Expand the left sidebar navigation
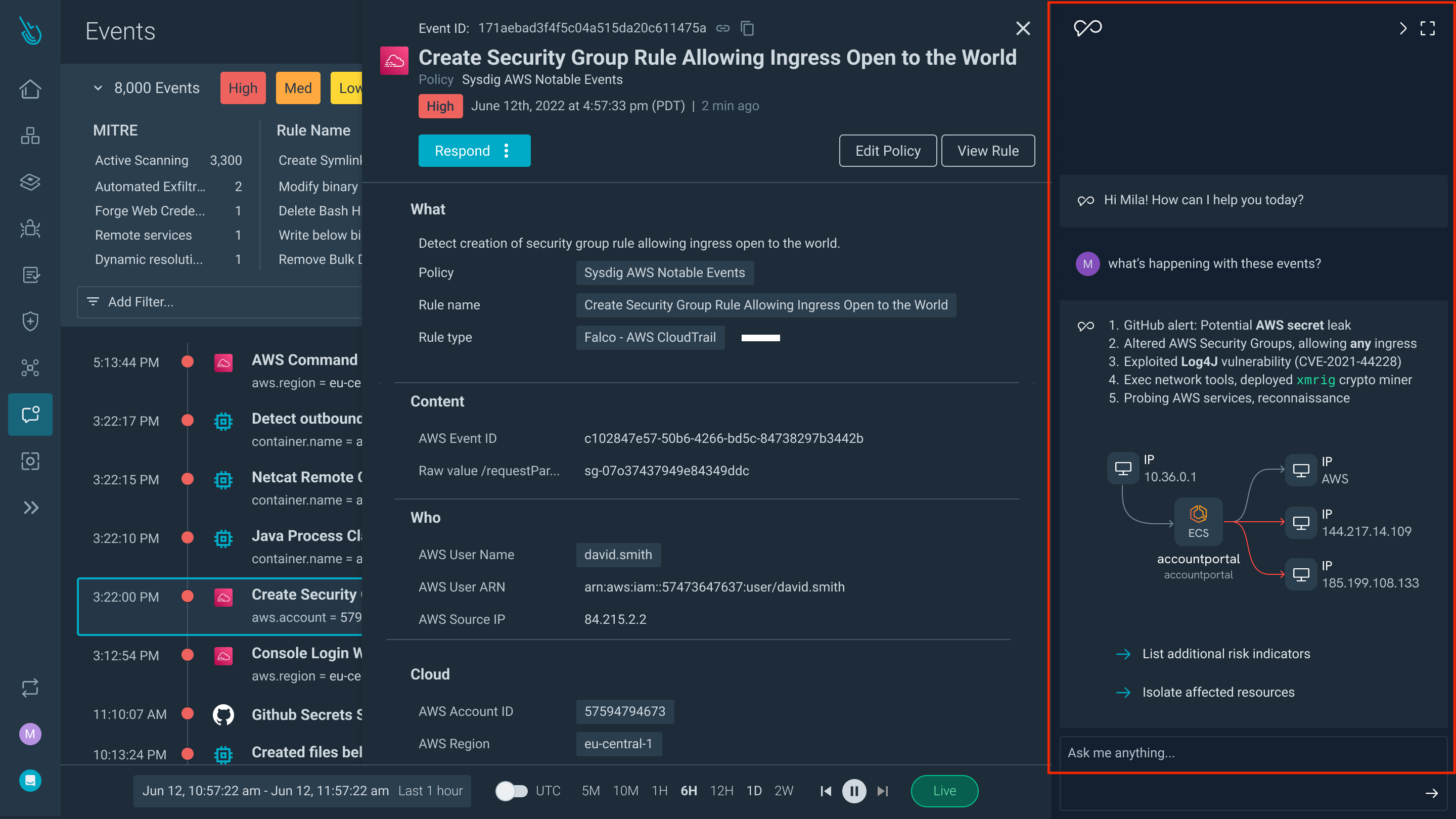 [x=30, y=508]
